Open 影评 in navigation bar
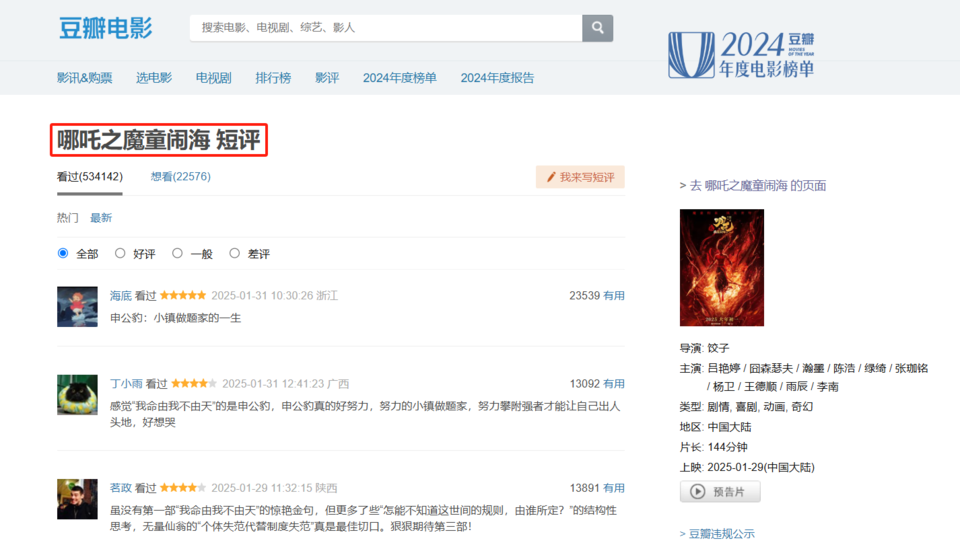960x553 pixels. [x=327, y=78]
